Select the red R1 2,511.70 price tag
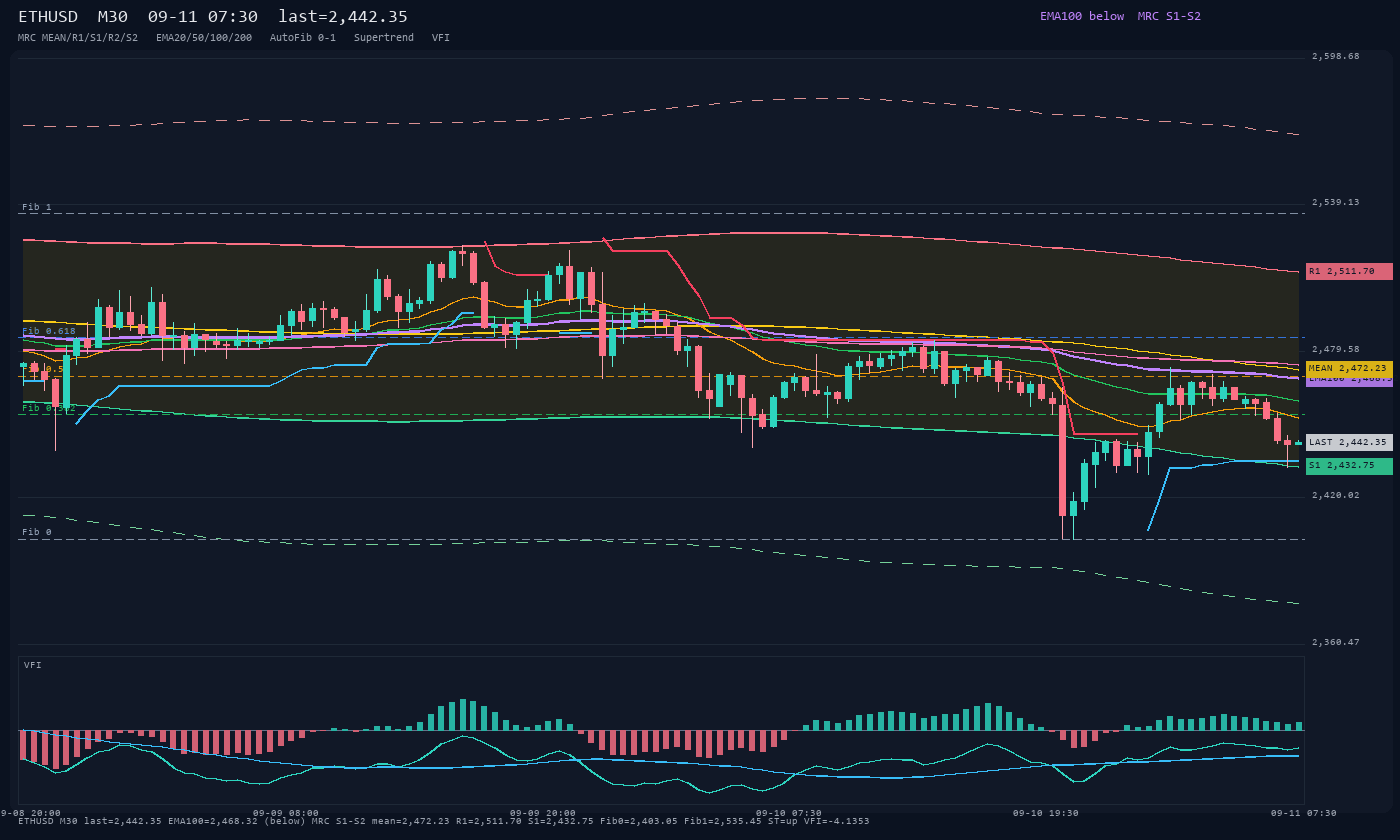The width and height of the screenshot is (1400, 840). click(1349, 271)
